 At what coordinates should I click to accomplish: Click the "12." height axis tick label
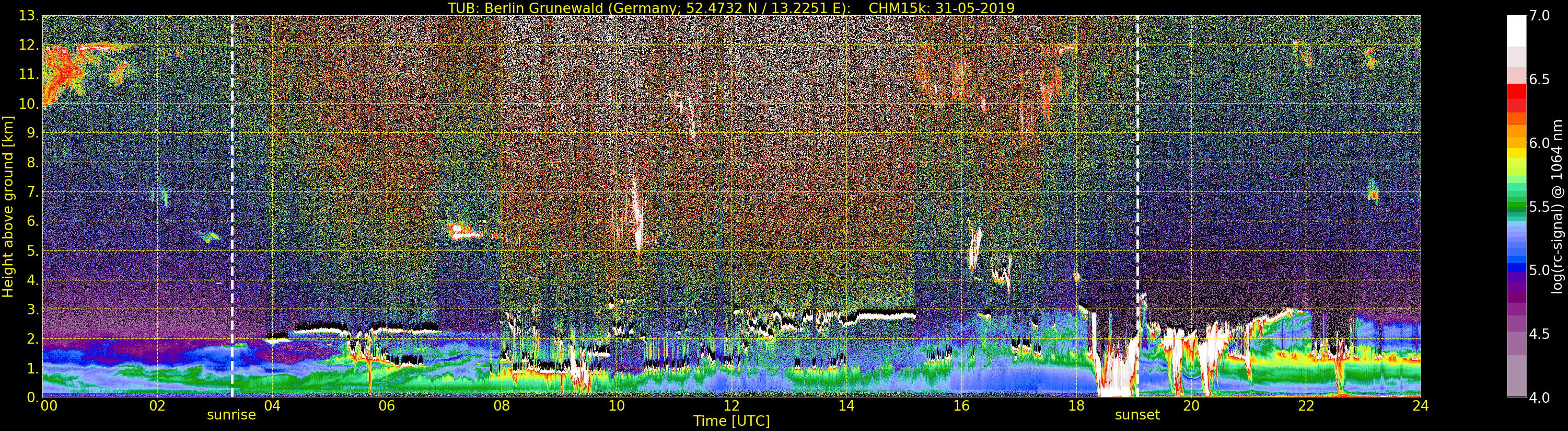(29, 45)
